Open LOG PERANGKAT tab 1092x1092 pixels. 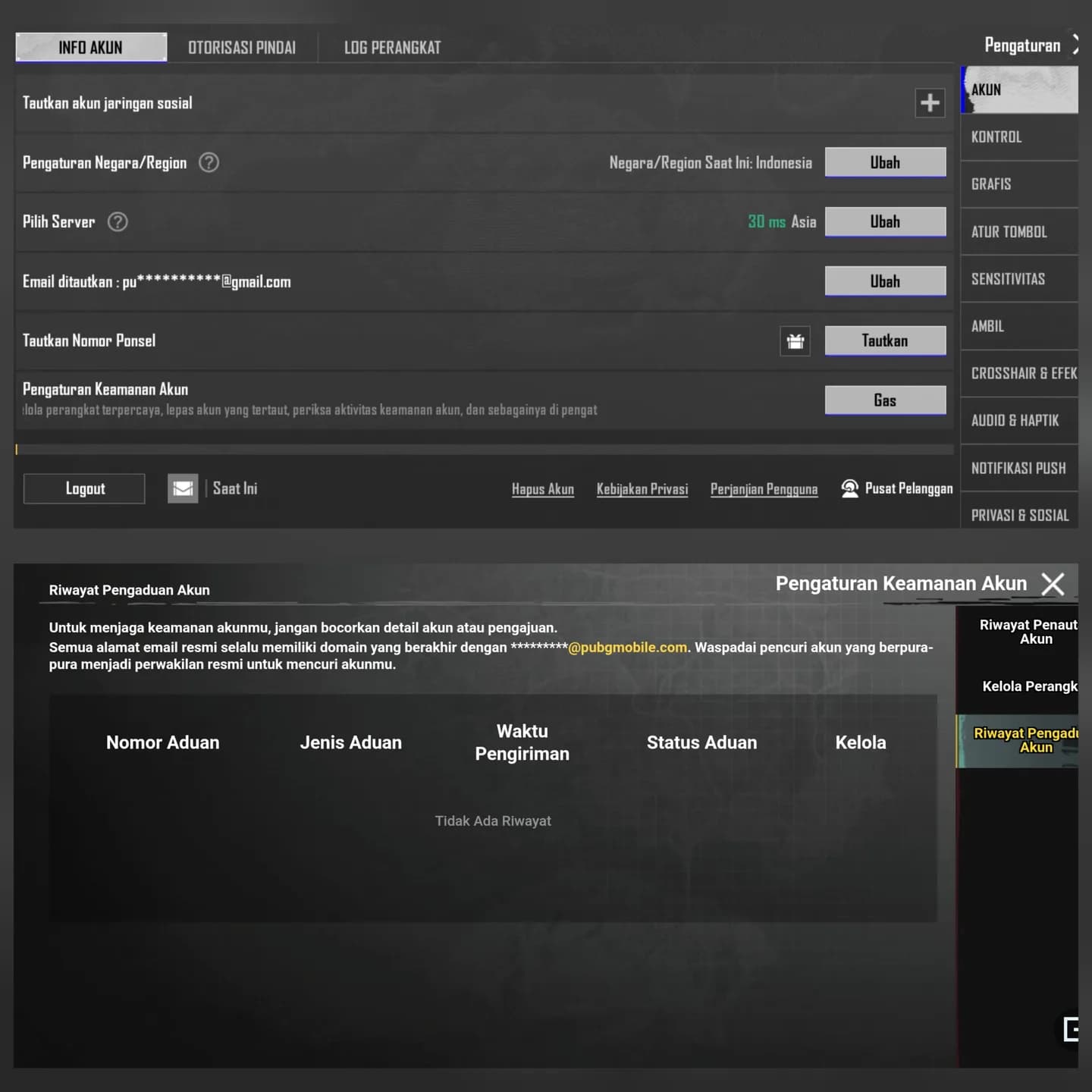click(x=392, y=47)
